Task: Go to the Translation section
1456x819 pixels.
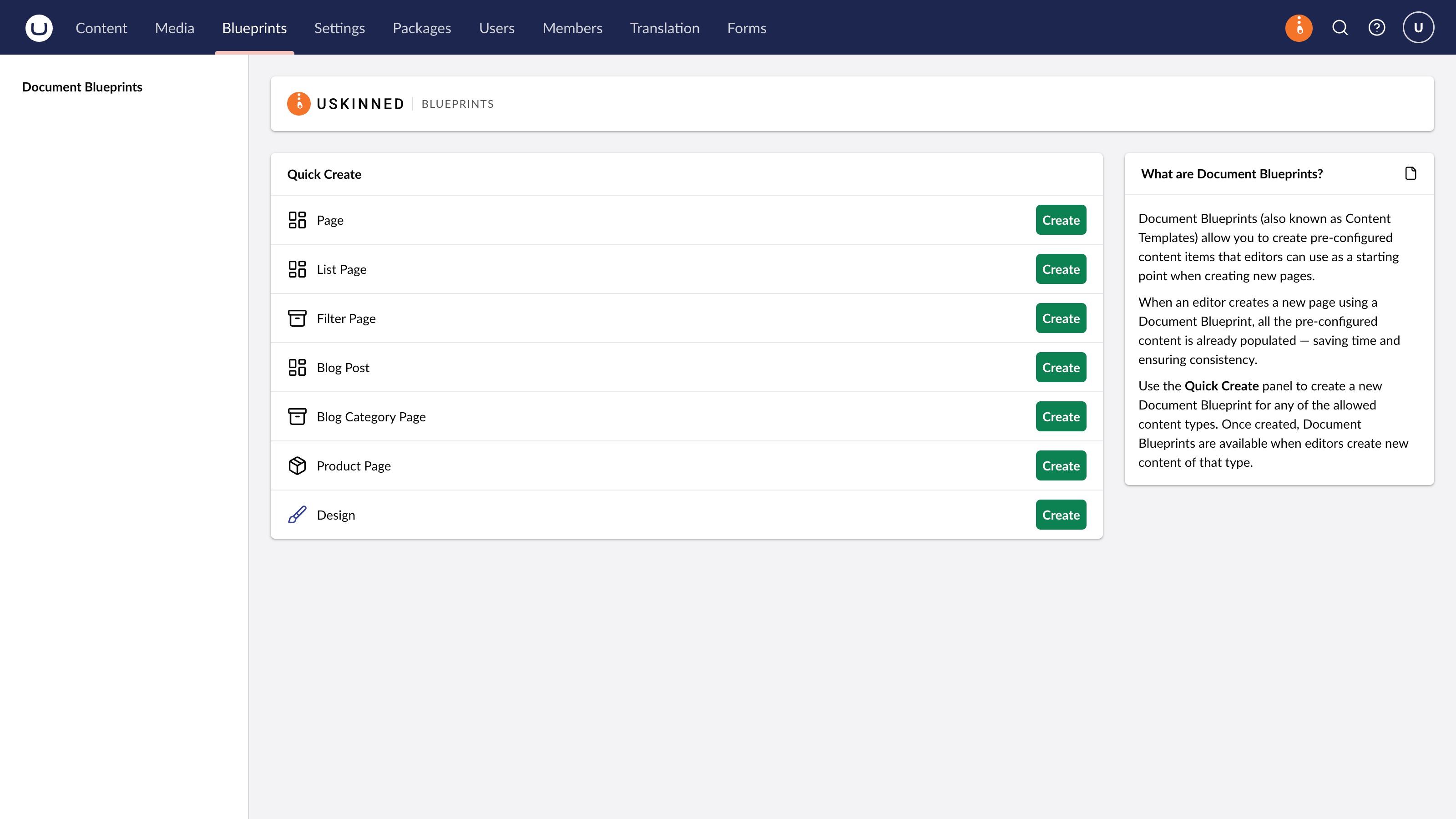Action: [x=665, y=28]
